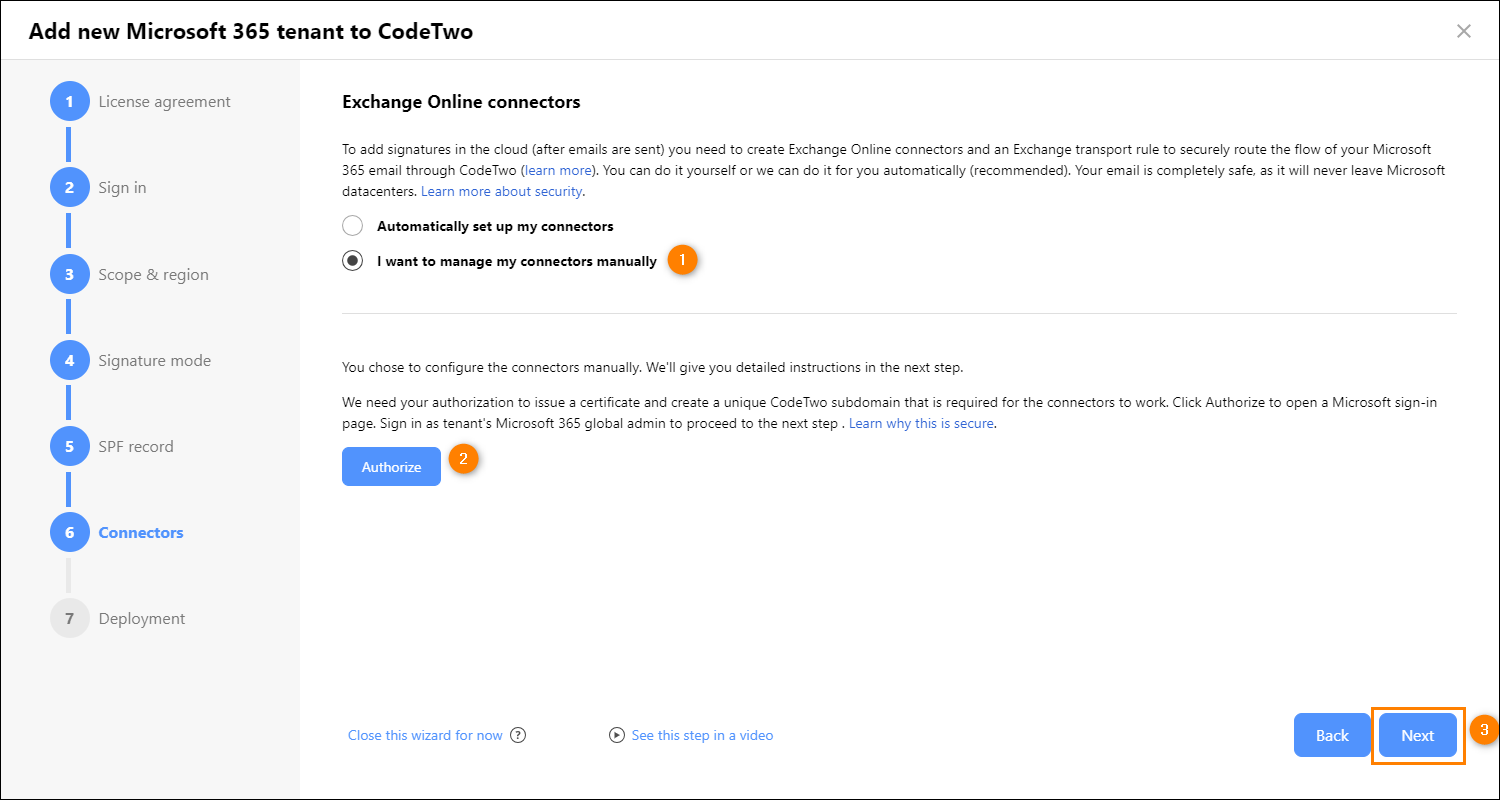Click the help question mark icon beside Close wizard

518,735
